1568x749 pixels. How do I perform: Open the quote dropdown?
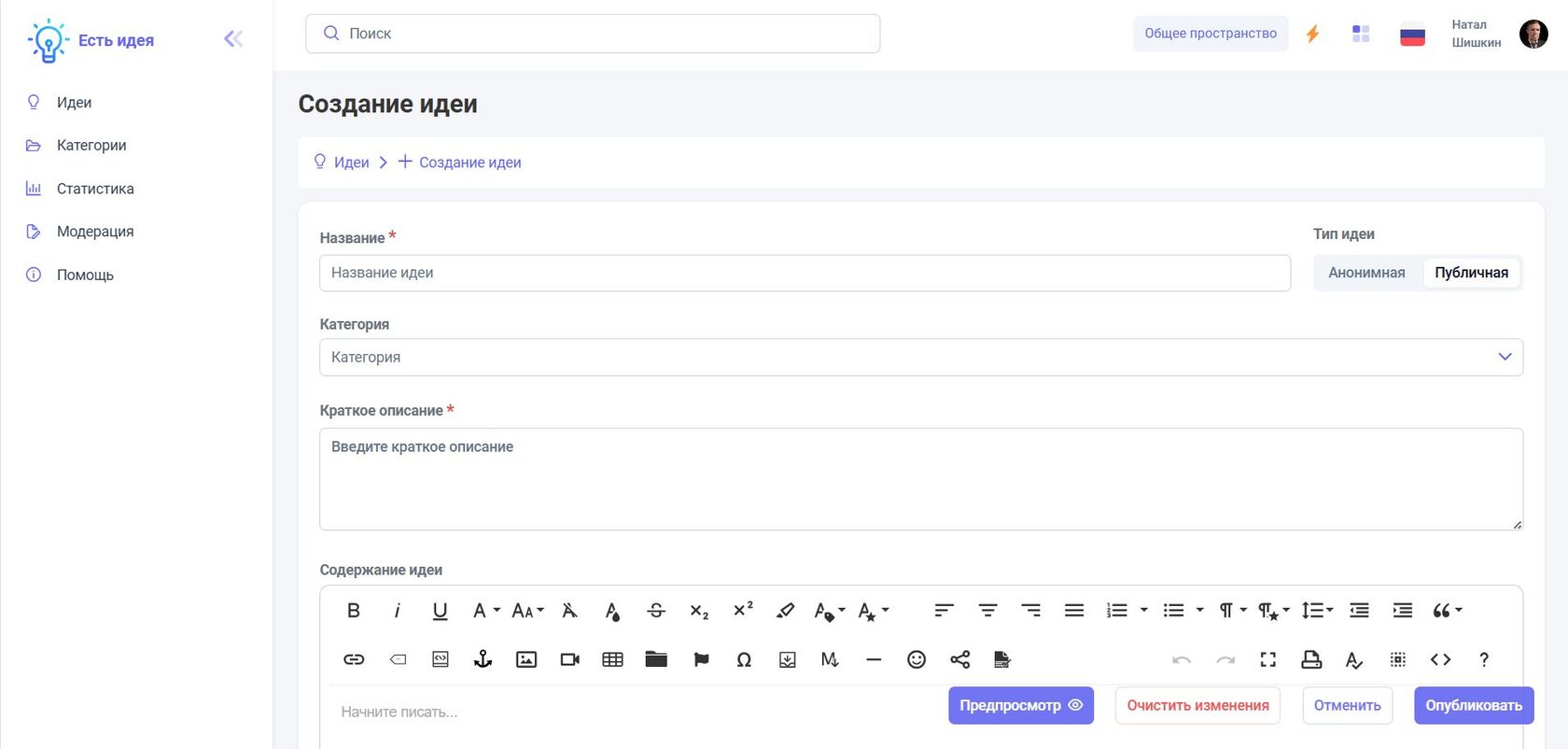tap(1448, 611)
